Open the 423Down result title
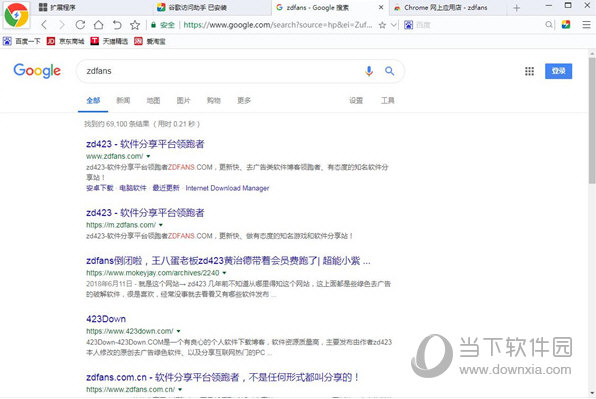This screenshot has width=596, height=399. tap(106, 319)
